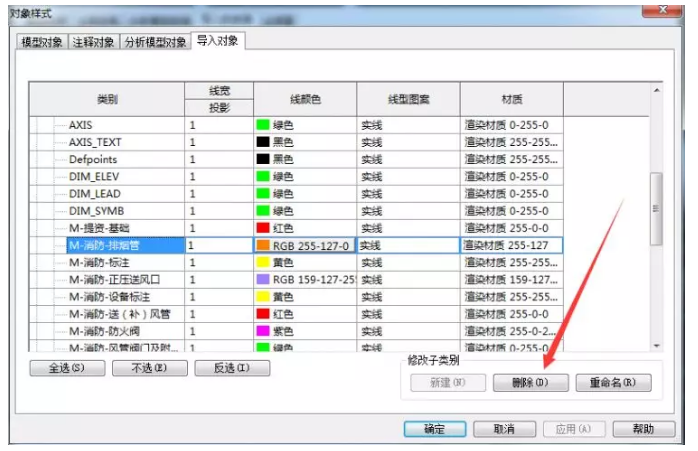
Task: Switch to the 模型对象 tab
Action: (42, 42)
